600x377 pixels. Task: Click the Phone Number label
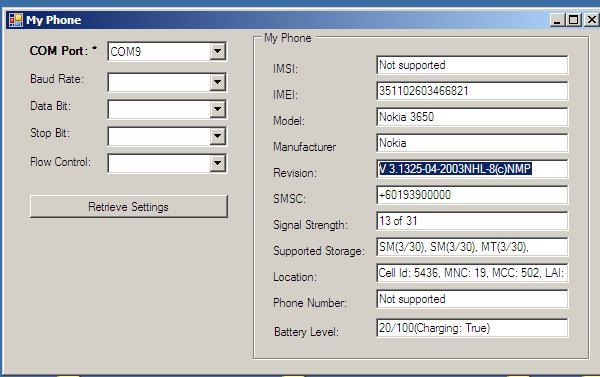(310, 303)
